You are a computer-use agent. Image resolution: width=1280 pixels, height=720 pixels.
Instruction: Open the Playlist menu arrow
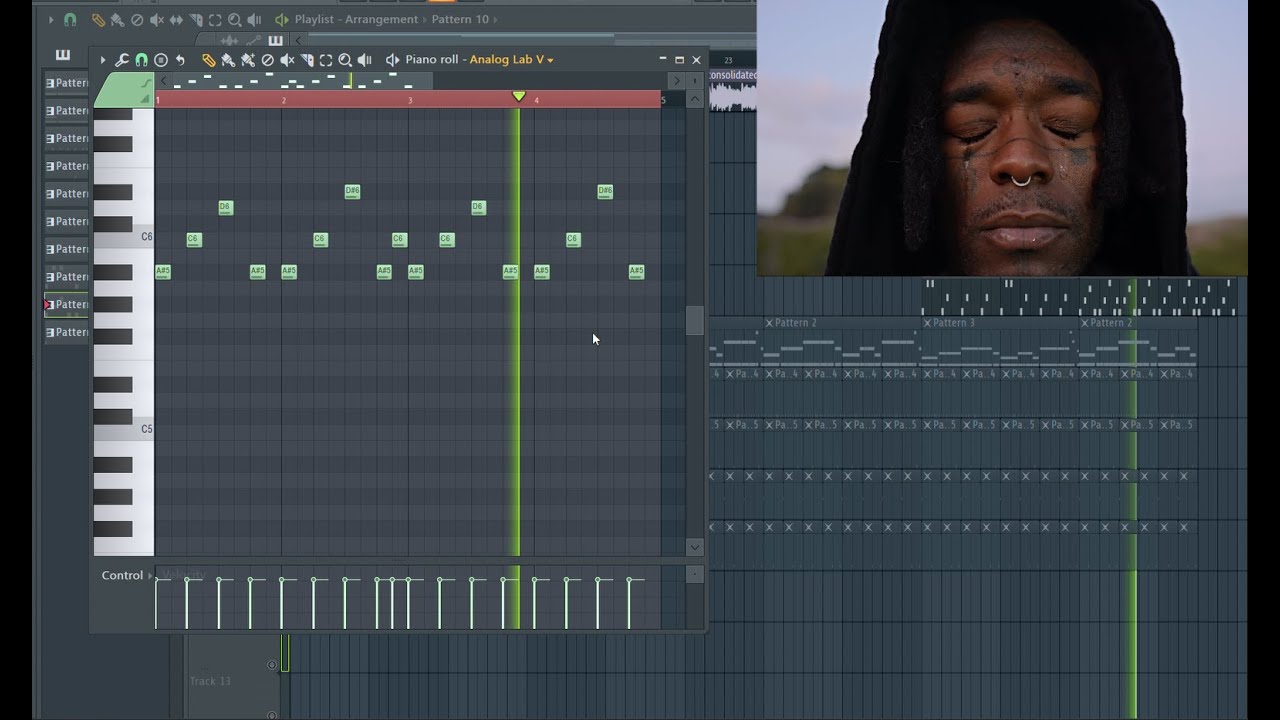[51, 19]
